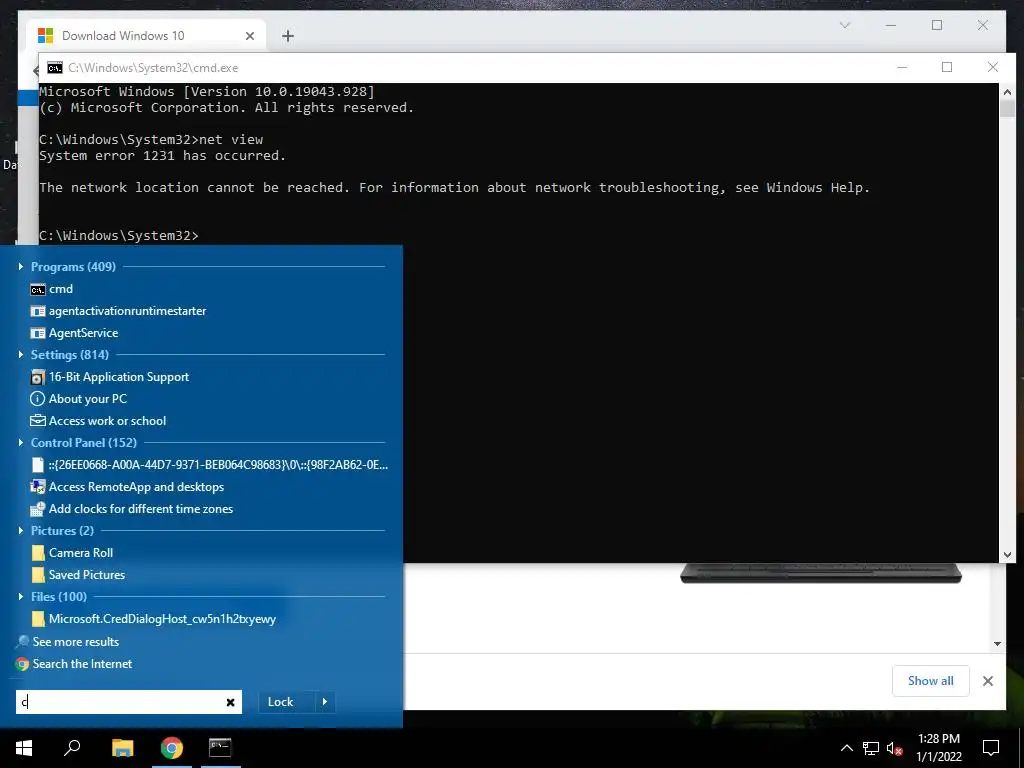Collapse the Files (100) group

21,597
